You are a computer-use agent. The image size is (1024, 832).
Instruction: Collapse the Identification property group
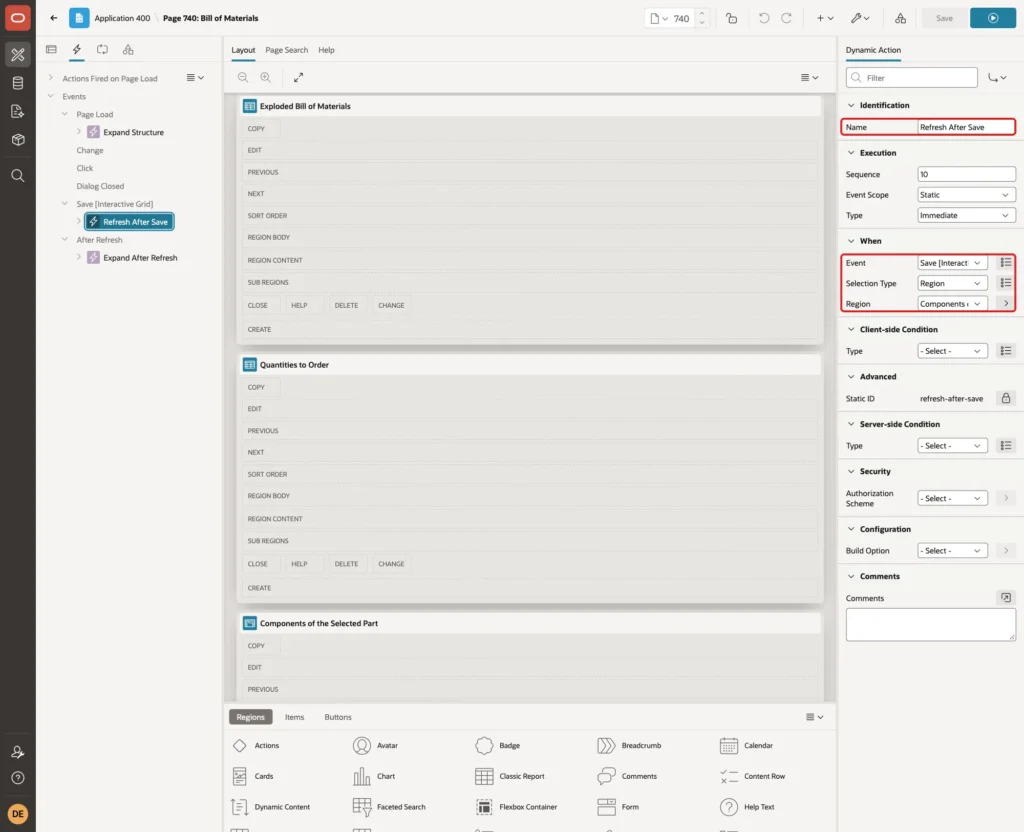tap(851, 105)
